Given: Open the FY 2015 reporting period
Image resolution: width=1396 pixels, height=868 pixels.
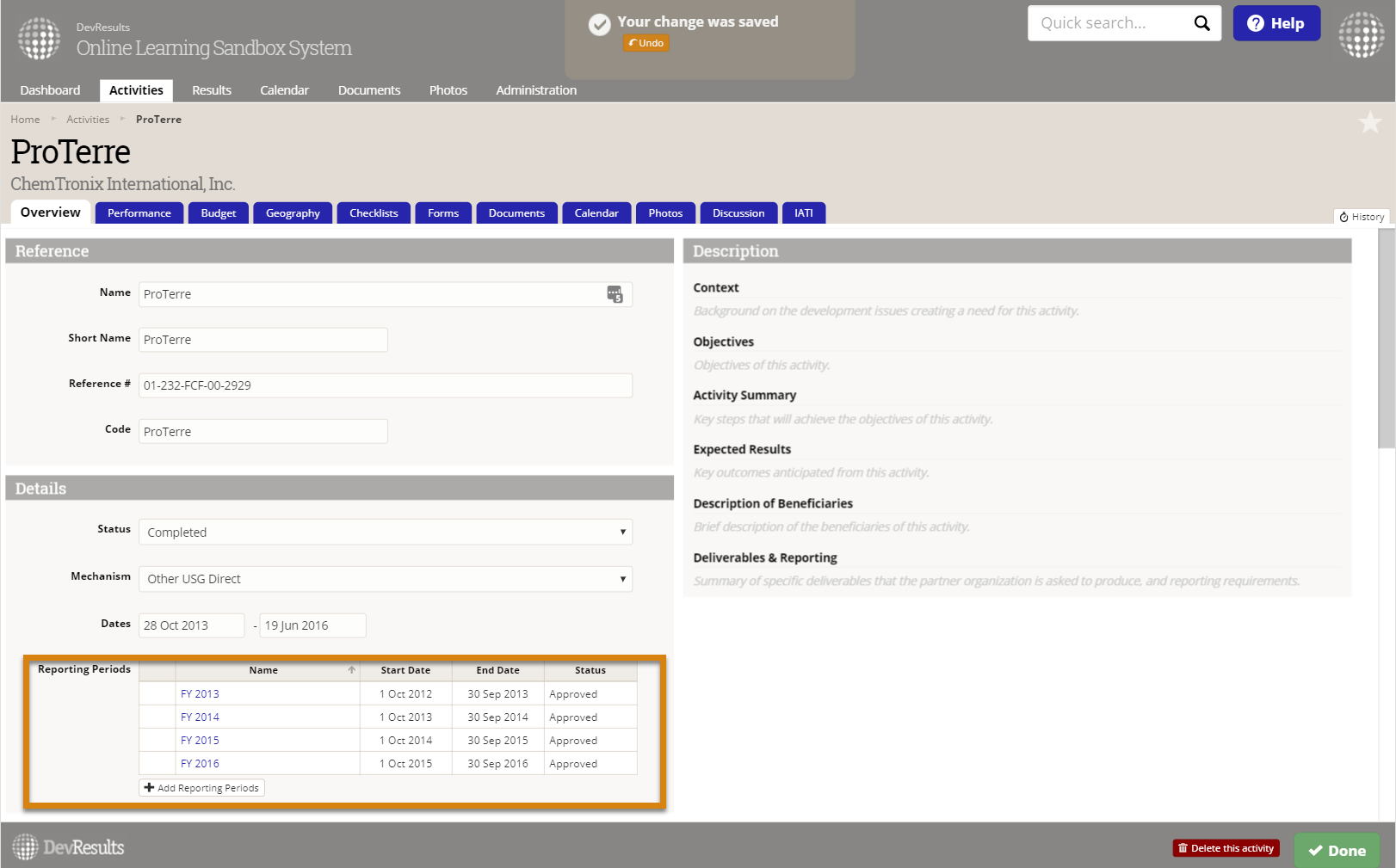Looking at the screenshot, I should [200, 741].
